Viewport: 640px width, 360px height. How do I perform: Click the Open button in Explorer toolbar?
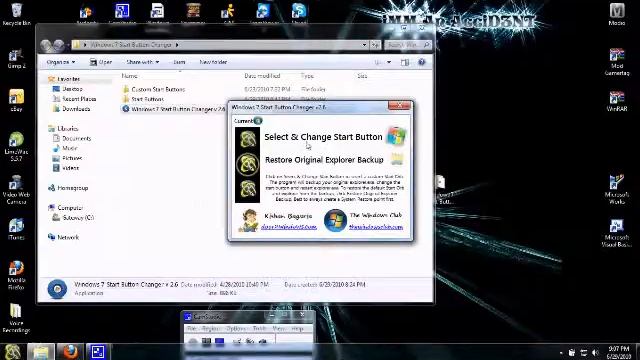(100, 62)
